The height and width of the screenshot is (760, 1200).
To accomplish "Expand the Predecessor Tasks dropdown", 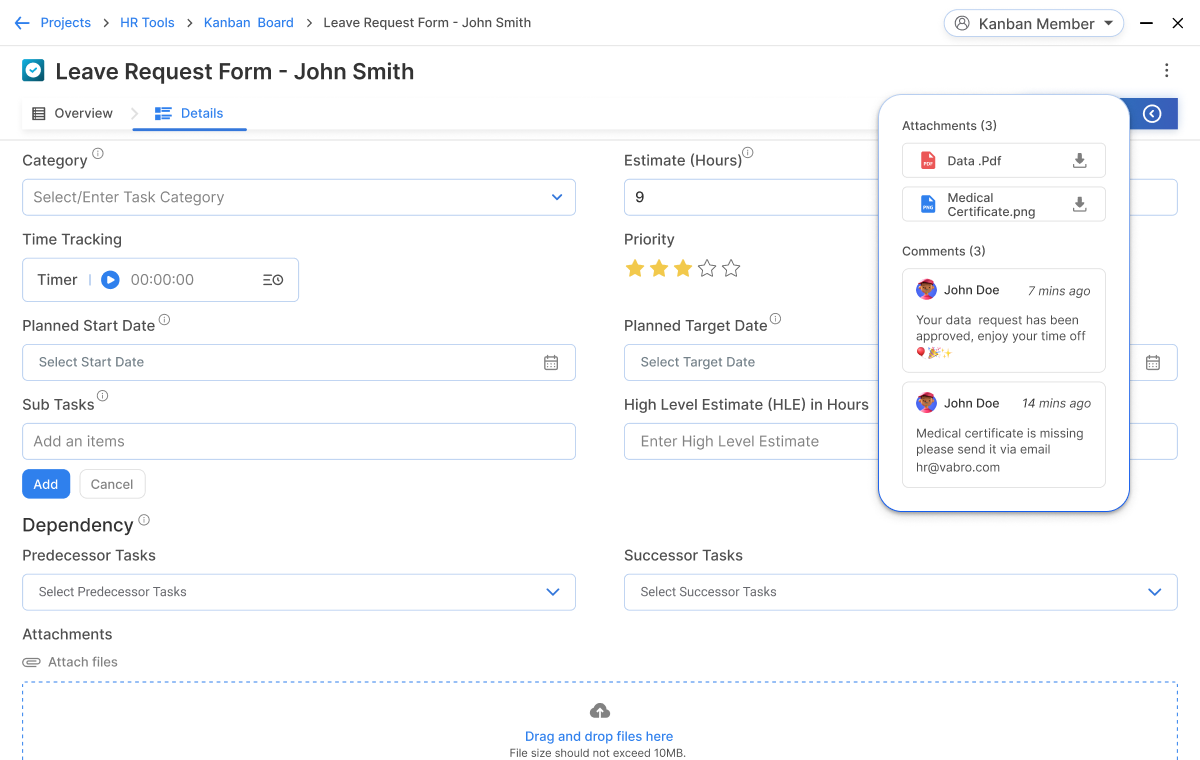I will (553, 592).
